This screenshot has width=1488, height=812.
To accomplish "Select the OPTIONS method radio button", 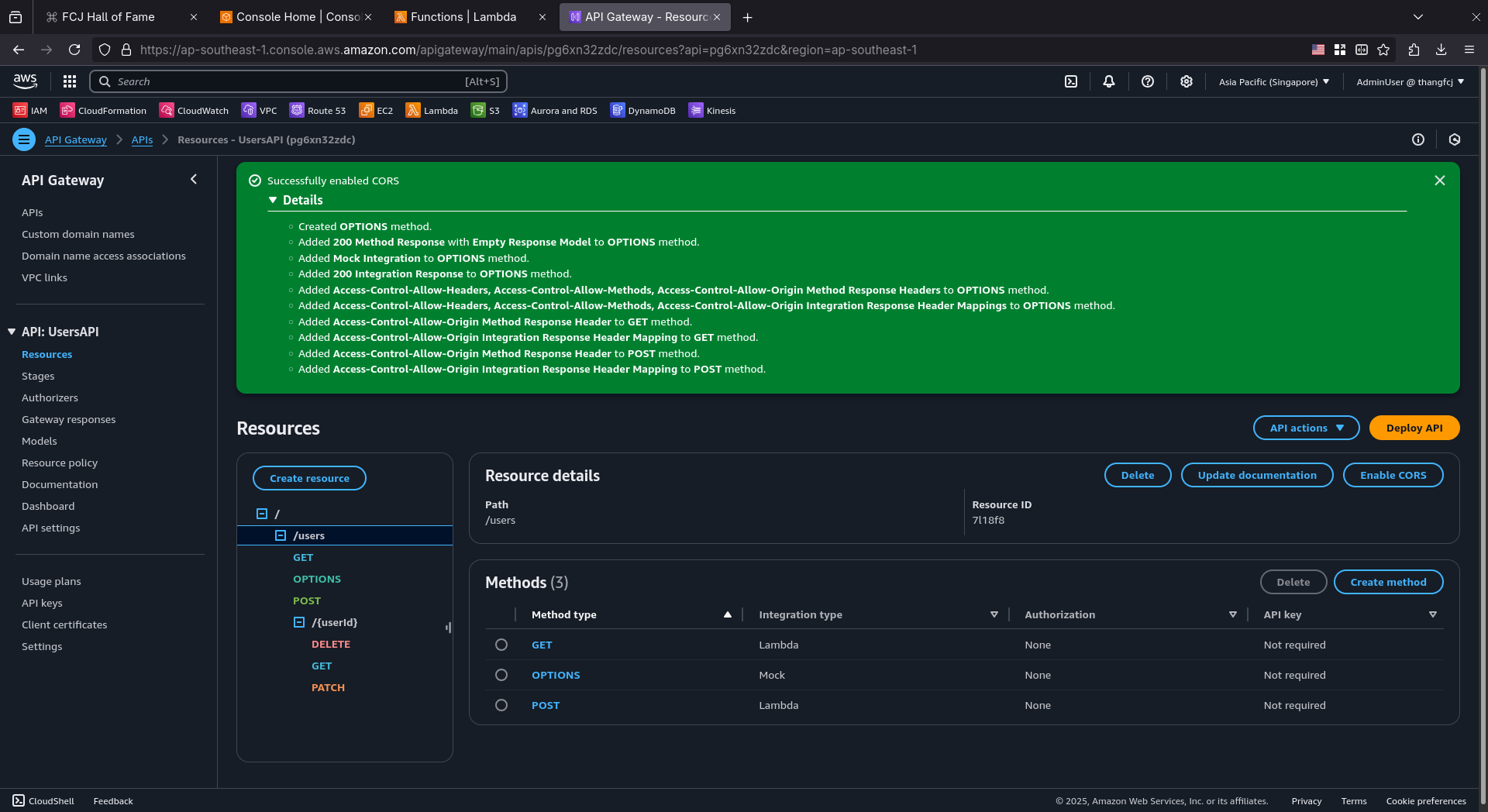I will click(501, 675).
